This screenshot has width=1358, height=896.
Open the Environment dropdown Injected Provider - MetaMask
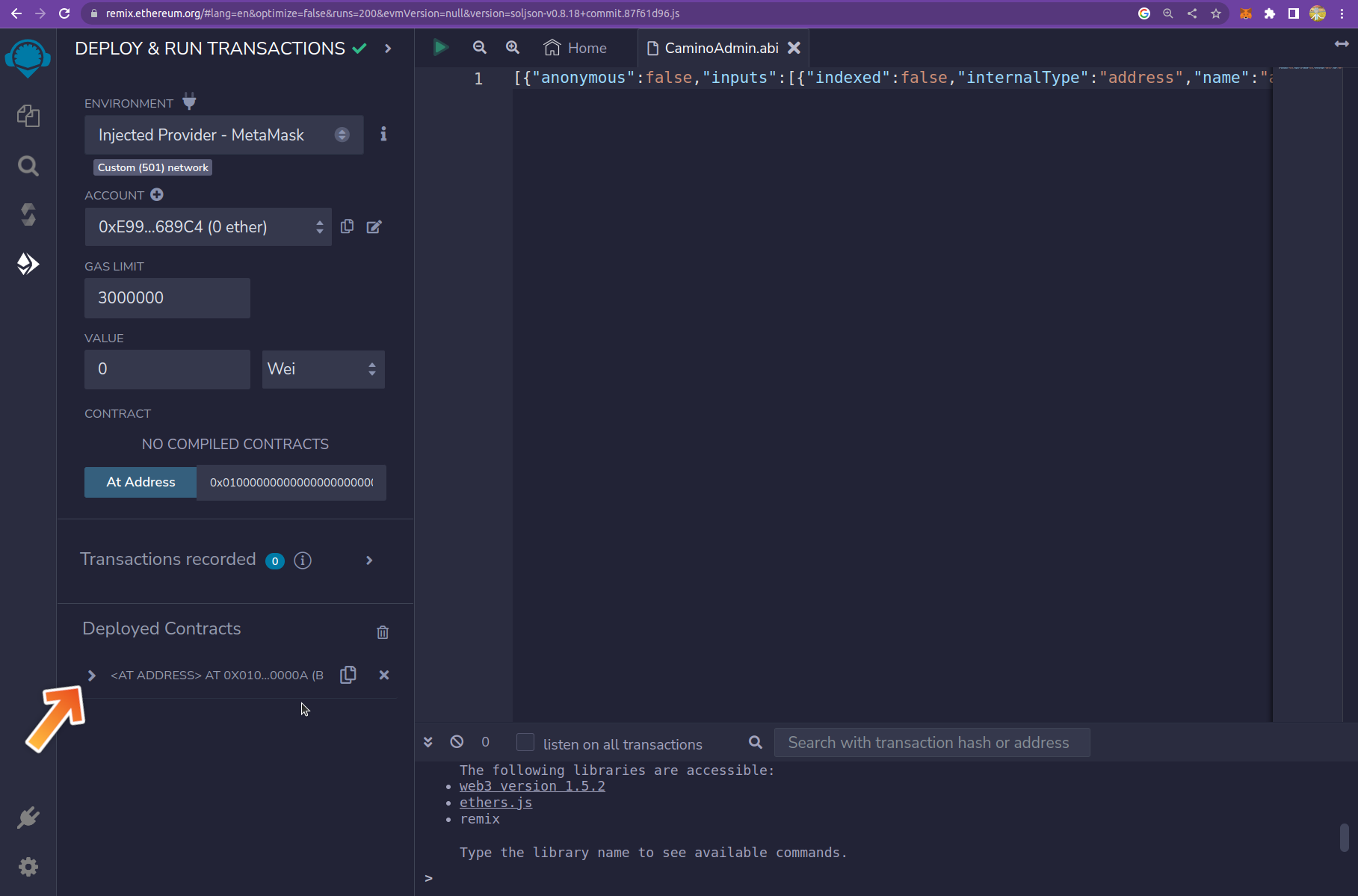tap(223, 135)
